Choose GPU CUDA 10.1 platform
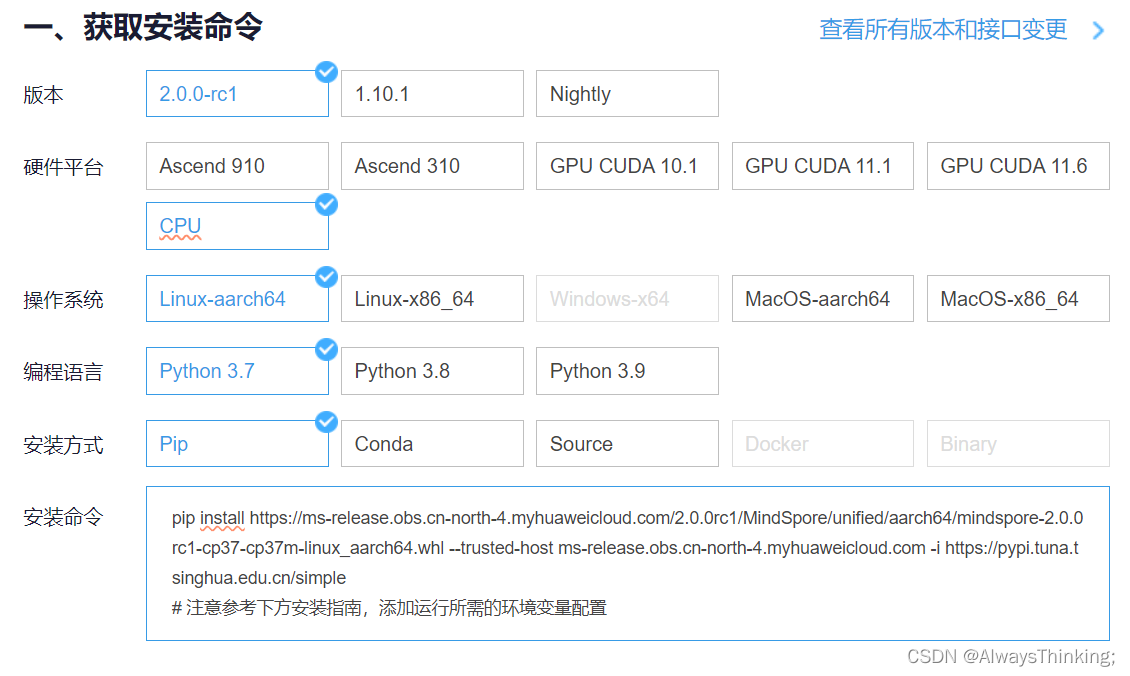The width and height of the screenshot is (1130, 676). pyautogui.click(x=627, y=166)
